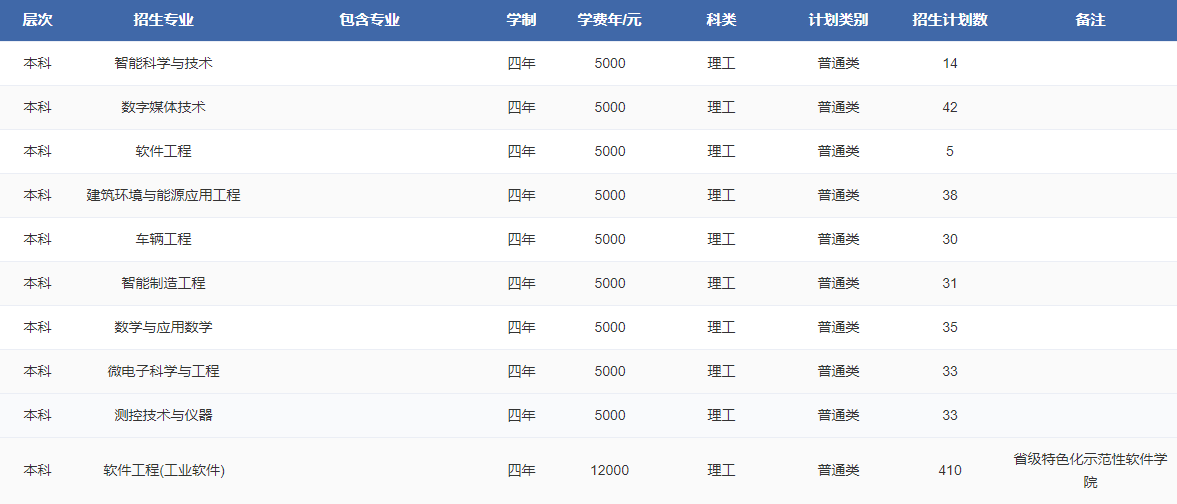Screen dimensions: 1177x504
Task: Click the 层次 column header
Action: [37, 20]
